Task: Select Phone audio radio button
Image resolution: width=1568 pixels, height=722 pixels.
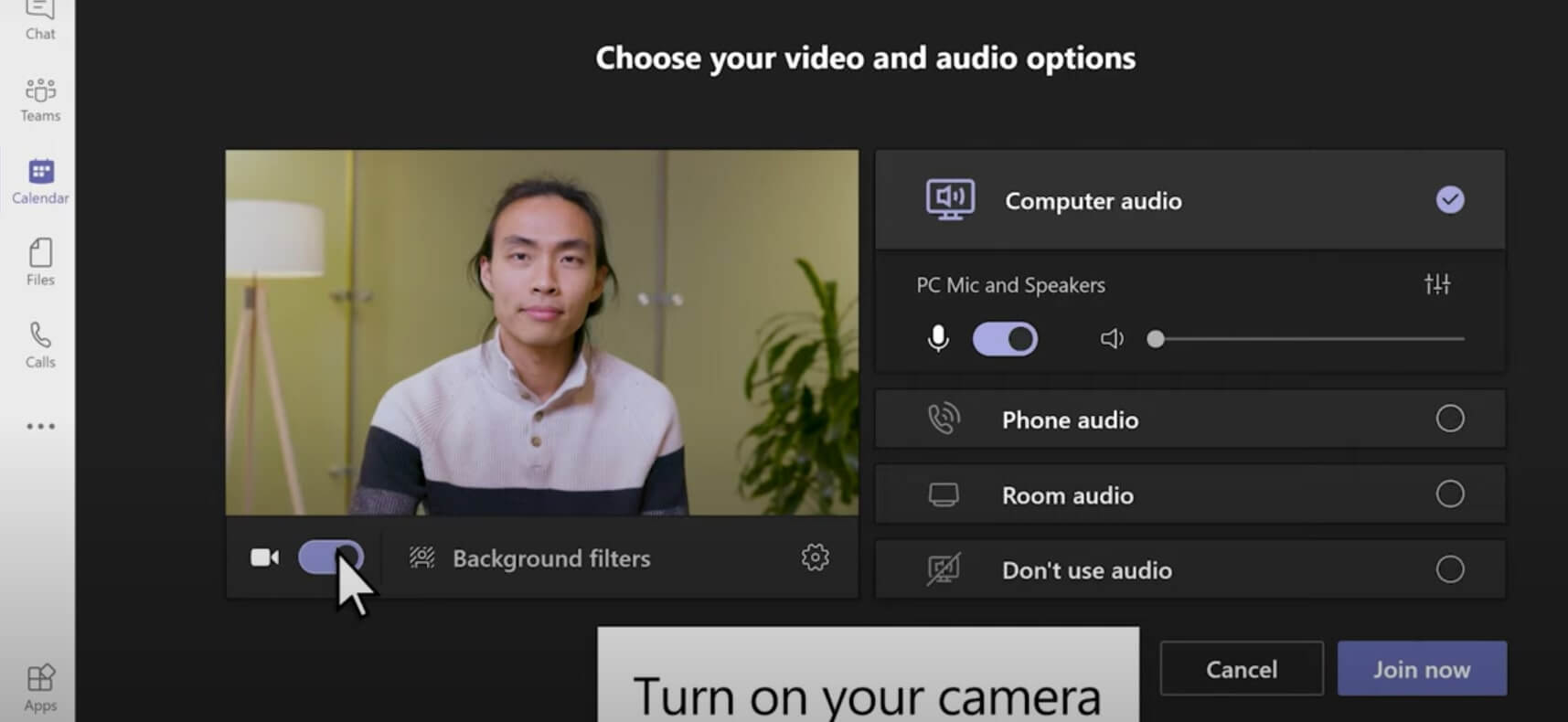Action: (x=1450, y=419)
